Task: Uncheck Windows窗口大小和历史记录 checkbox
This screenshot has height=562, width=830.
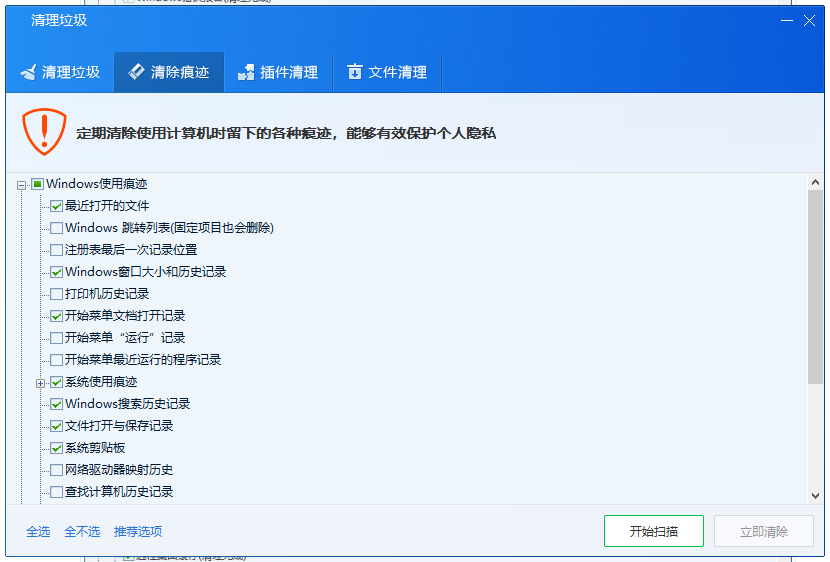Action: 57,272
